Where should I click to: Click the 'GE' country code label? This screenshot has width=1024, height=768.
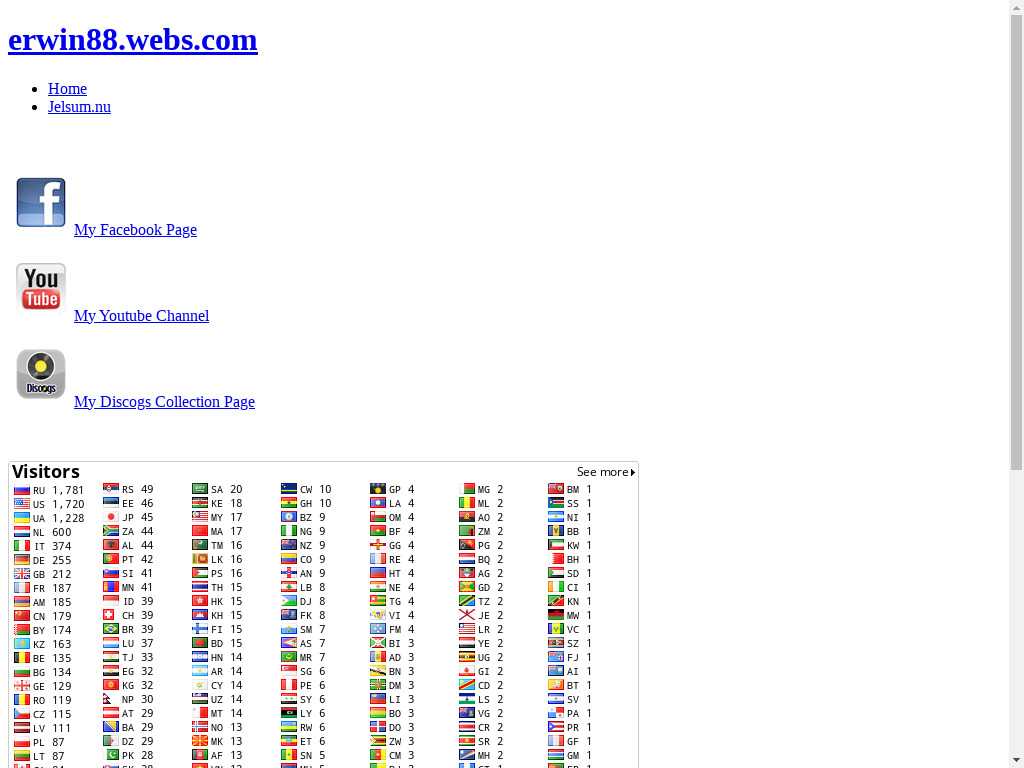tap(39, 687)
